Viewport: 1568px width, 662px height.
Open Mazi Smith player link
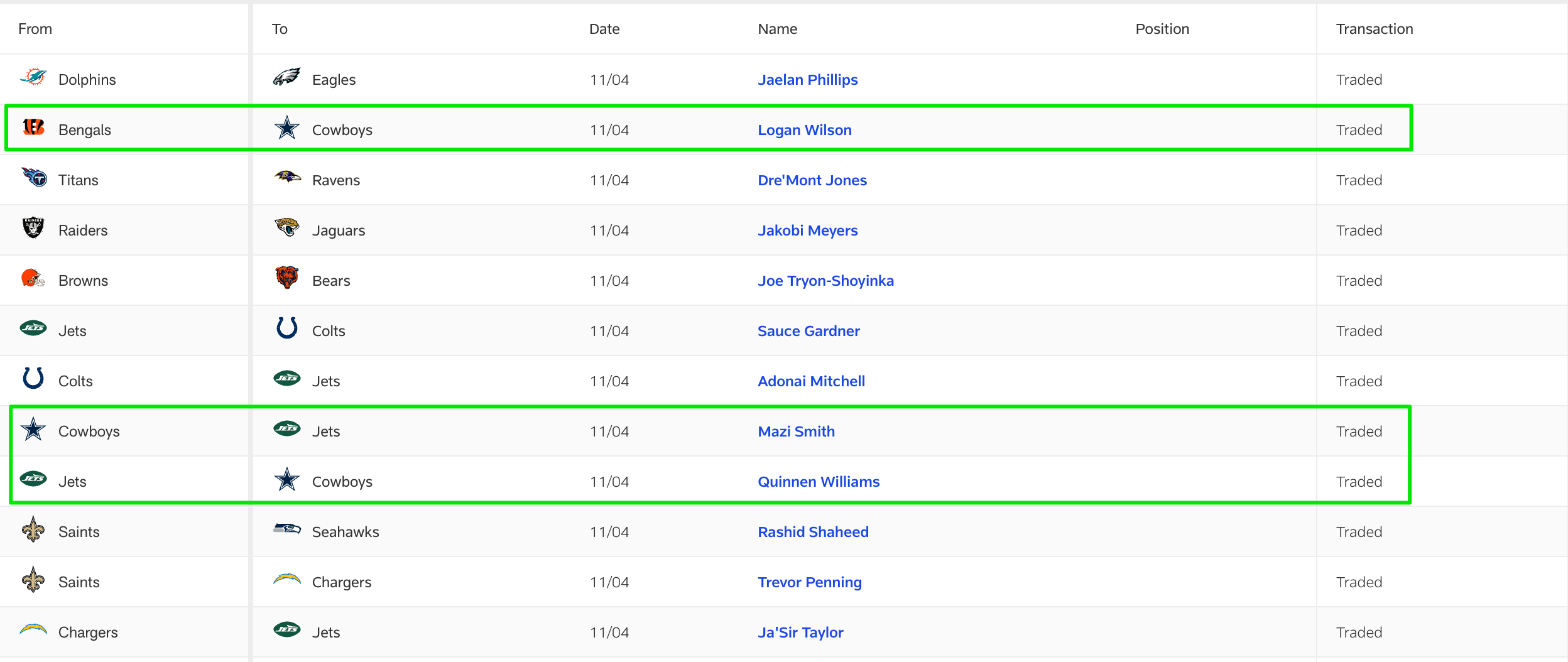[796, 431]
